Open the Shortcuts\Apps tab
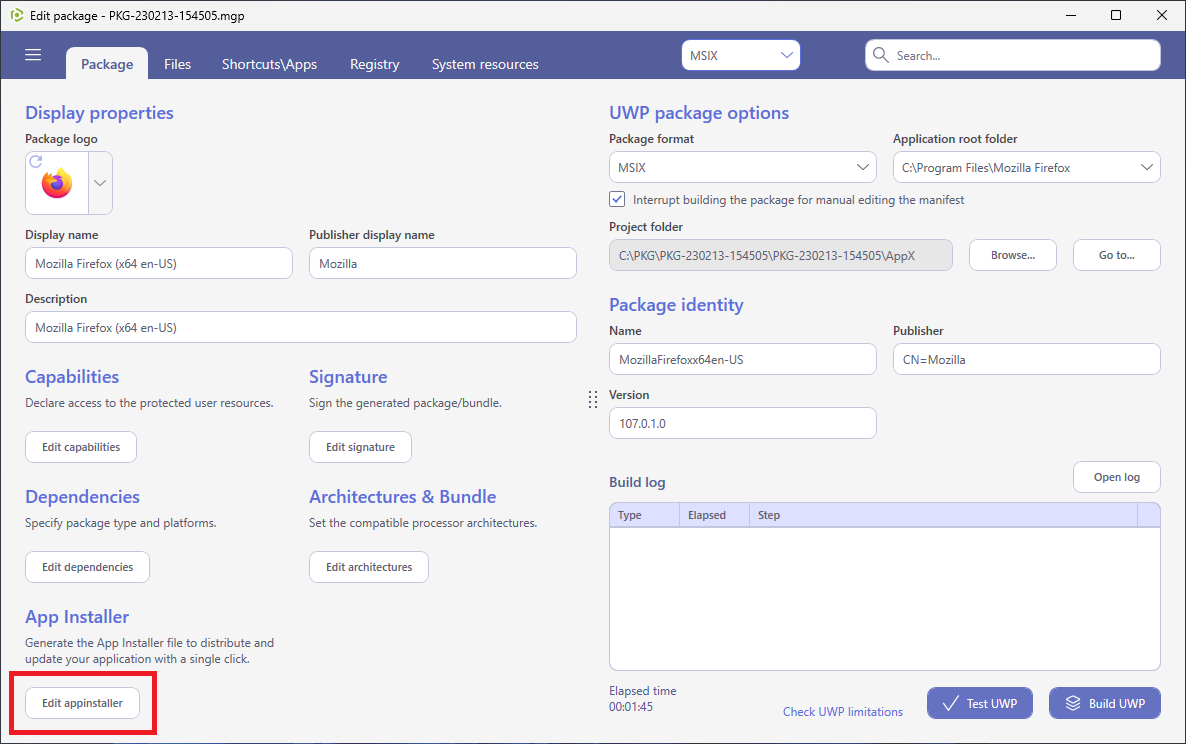 [269, 64]
